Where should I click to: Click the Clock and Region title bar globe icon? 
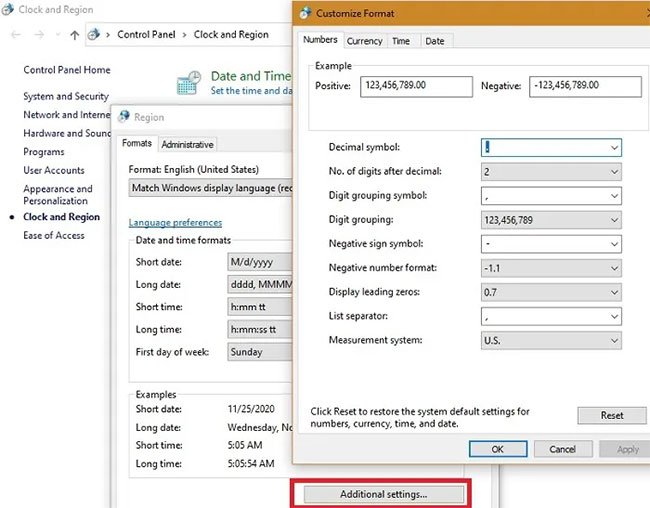7,9
